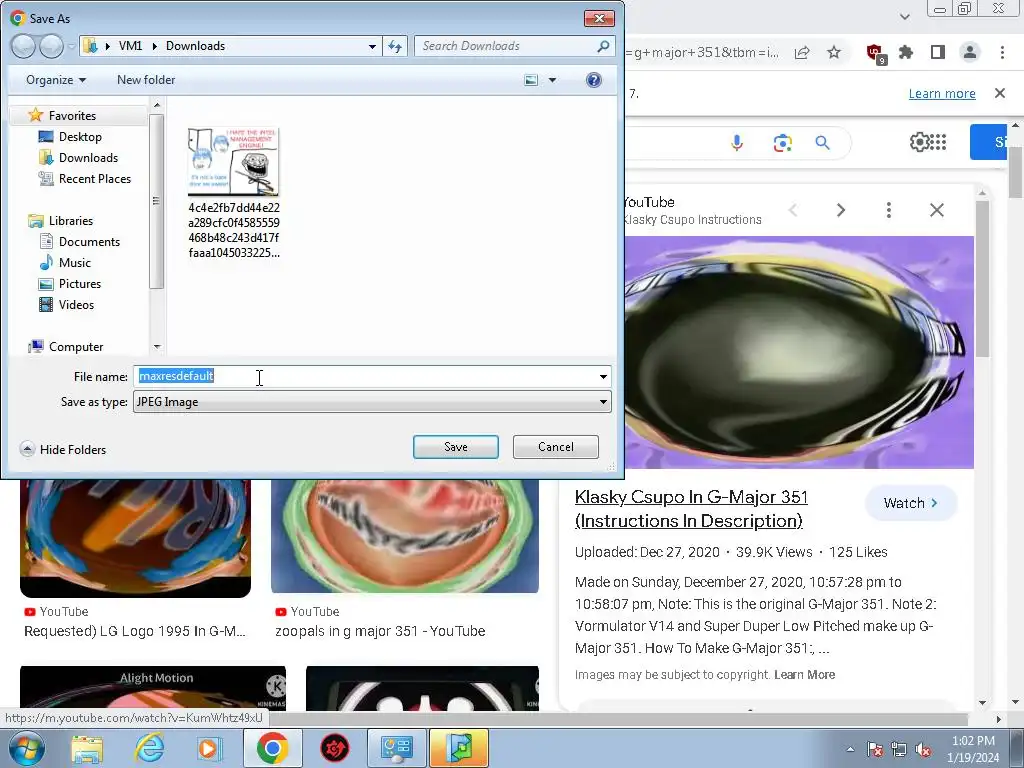1024x768 pixels.
Task: Open the Chrome tab search chevron
Action: pyautogui.click(x=904, y=16)
